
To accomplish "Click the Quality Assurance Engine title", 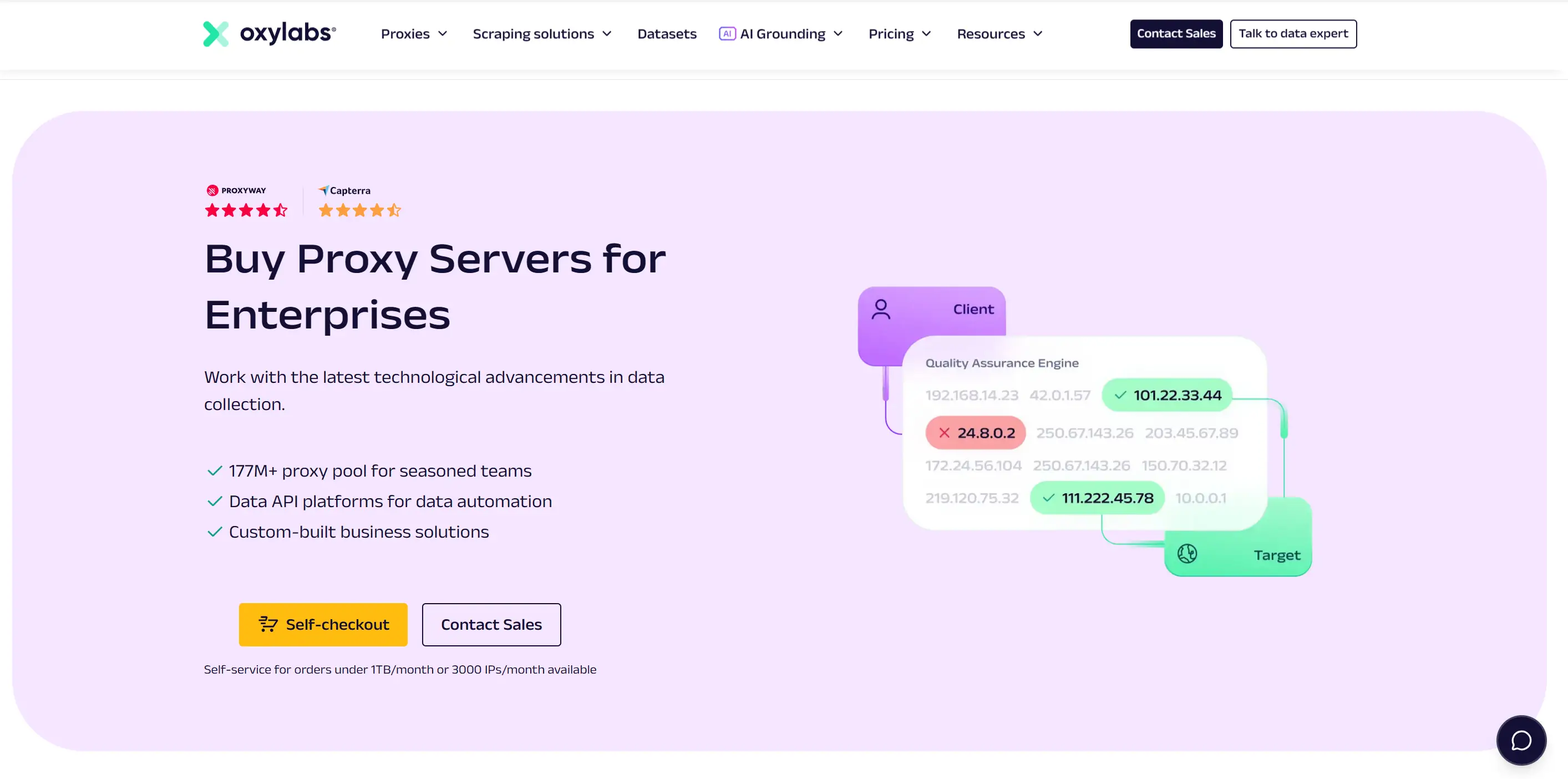I will tap(1002, 363).
